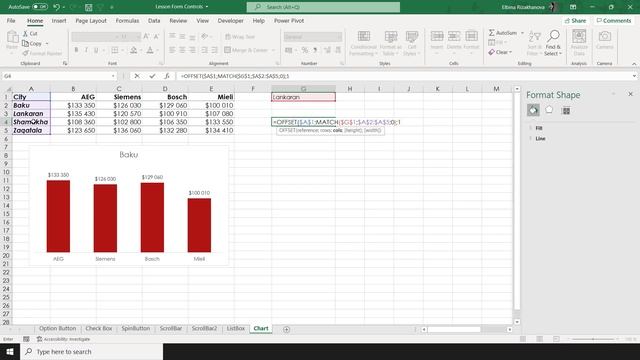The image size is (640, 360).
Task: Open the Data ribbon tab
Action: (154, 20)
